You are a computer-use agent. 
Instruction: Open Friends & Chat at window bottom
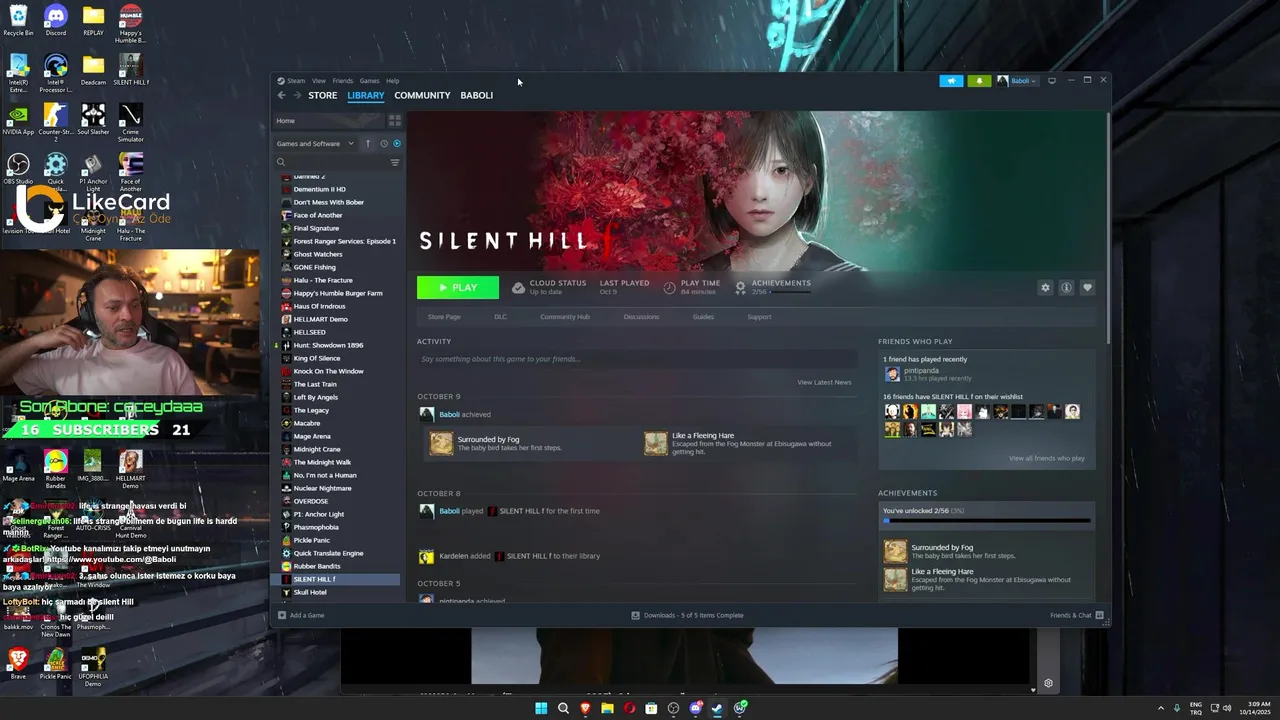tap(1076, 615)
